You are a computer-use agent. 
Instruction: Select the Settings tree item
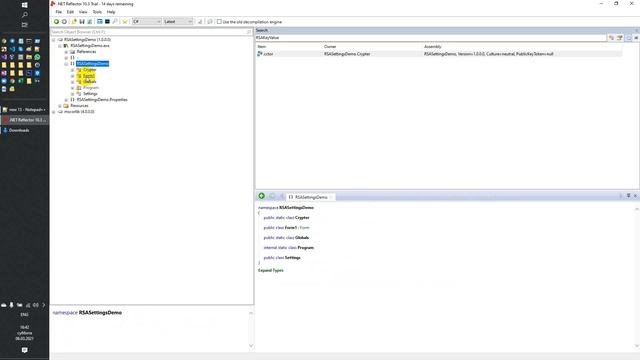click(x=90, y=94)
